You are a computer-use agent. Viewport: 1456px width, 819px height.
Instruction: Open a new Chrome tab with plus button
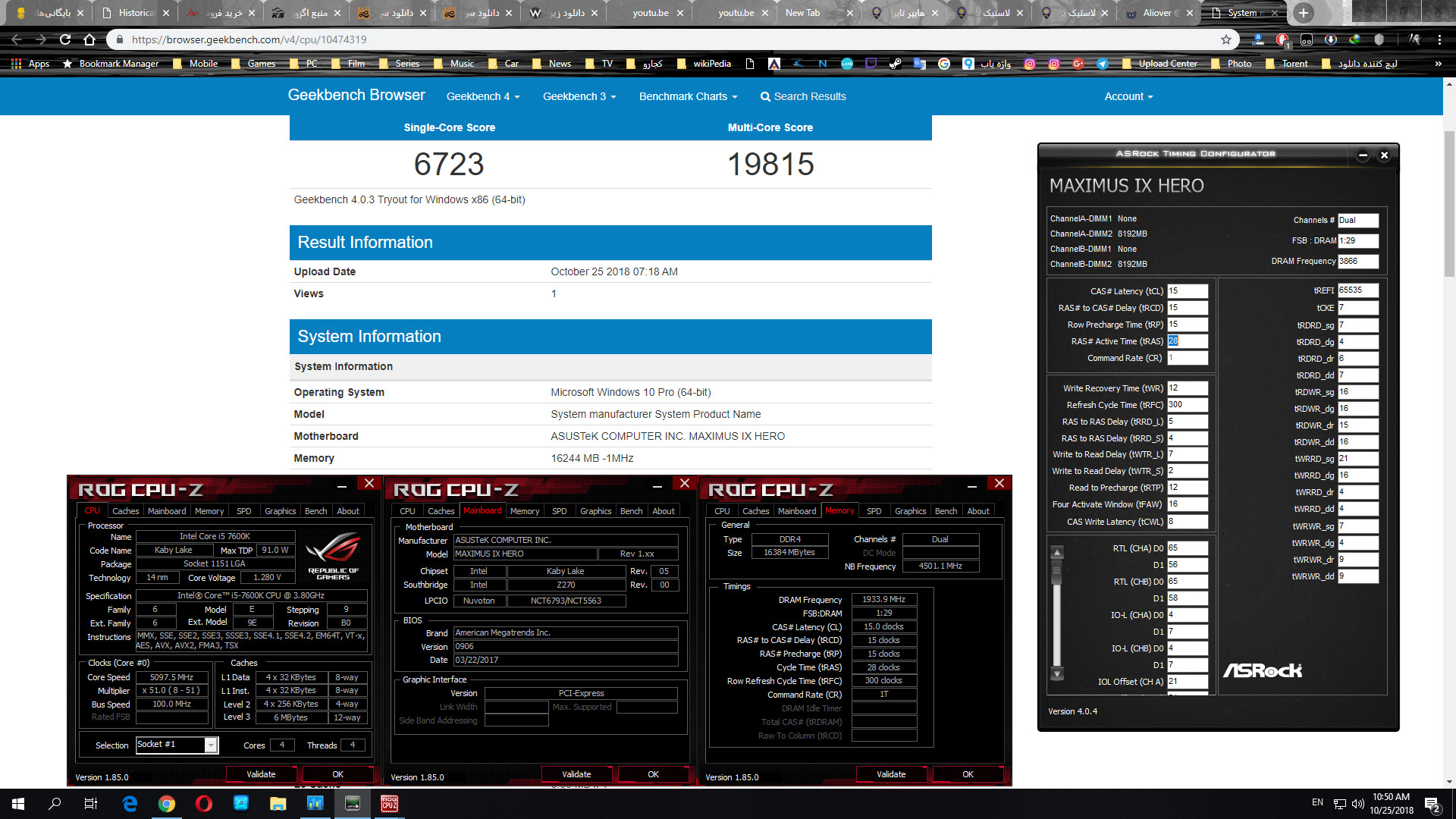pyautogui.click(x=1303, y=12)
